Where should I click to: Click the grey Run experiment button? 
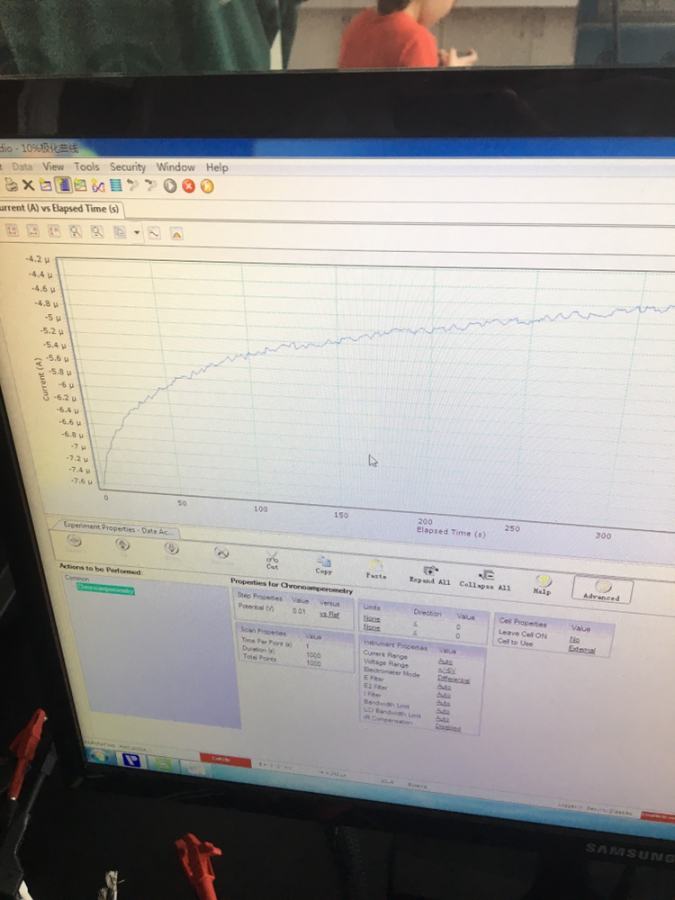click(170, 186)
